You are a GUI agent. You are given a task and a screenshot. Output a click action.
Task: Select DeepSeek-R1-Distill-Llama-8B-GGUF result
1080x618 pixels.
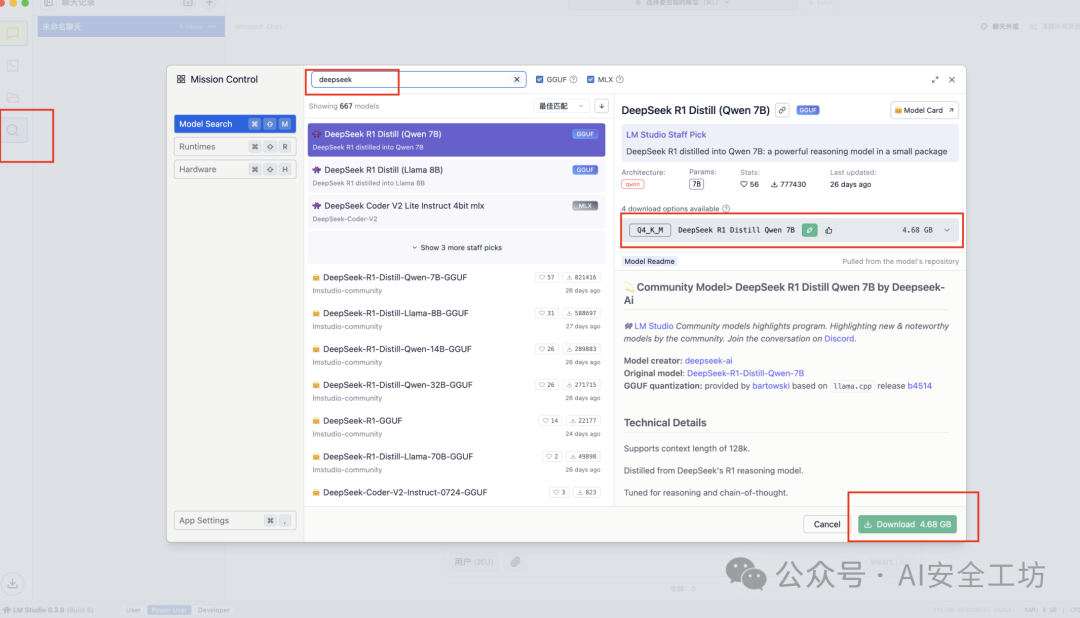456,319
